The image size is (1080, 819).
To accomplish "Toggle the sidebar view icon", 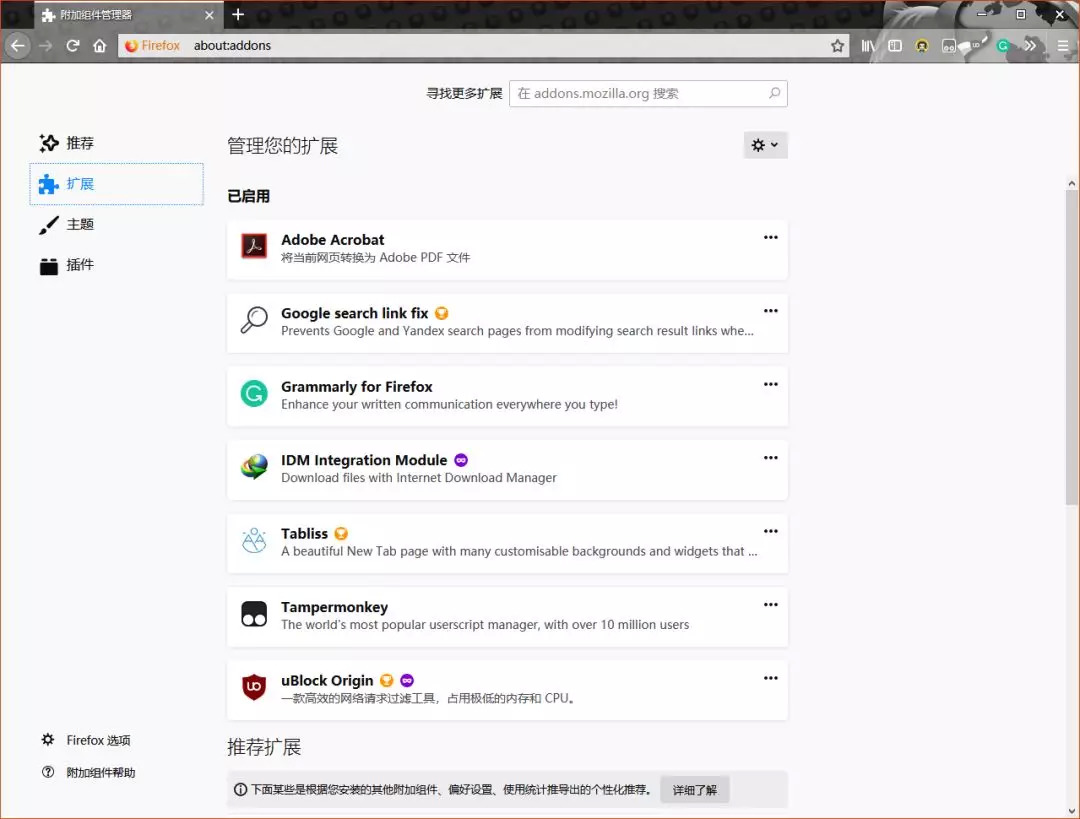I will click(x=895, y=46).
